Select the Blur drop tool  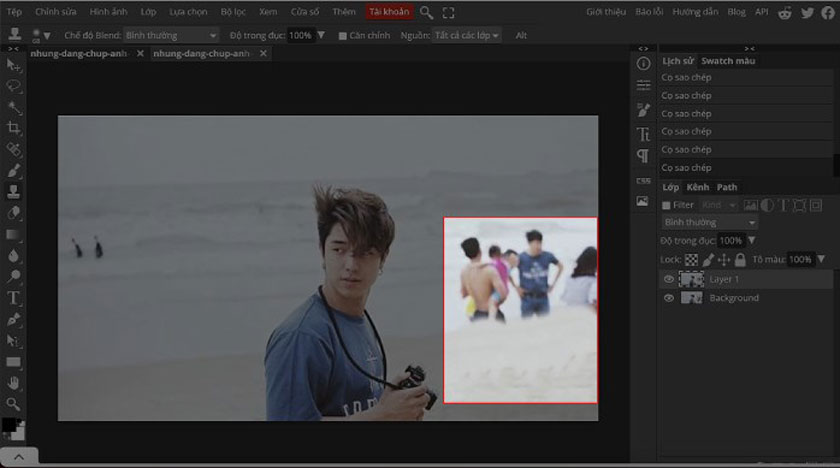tap(13, 255)
